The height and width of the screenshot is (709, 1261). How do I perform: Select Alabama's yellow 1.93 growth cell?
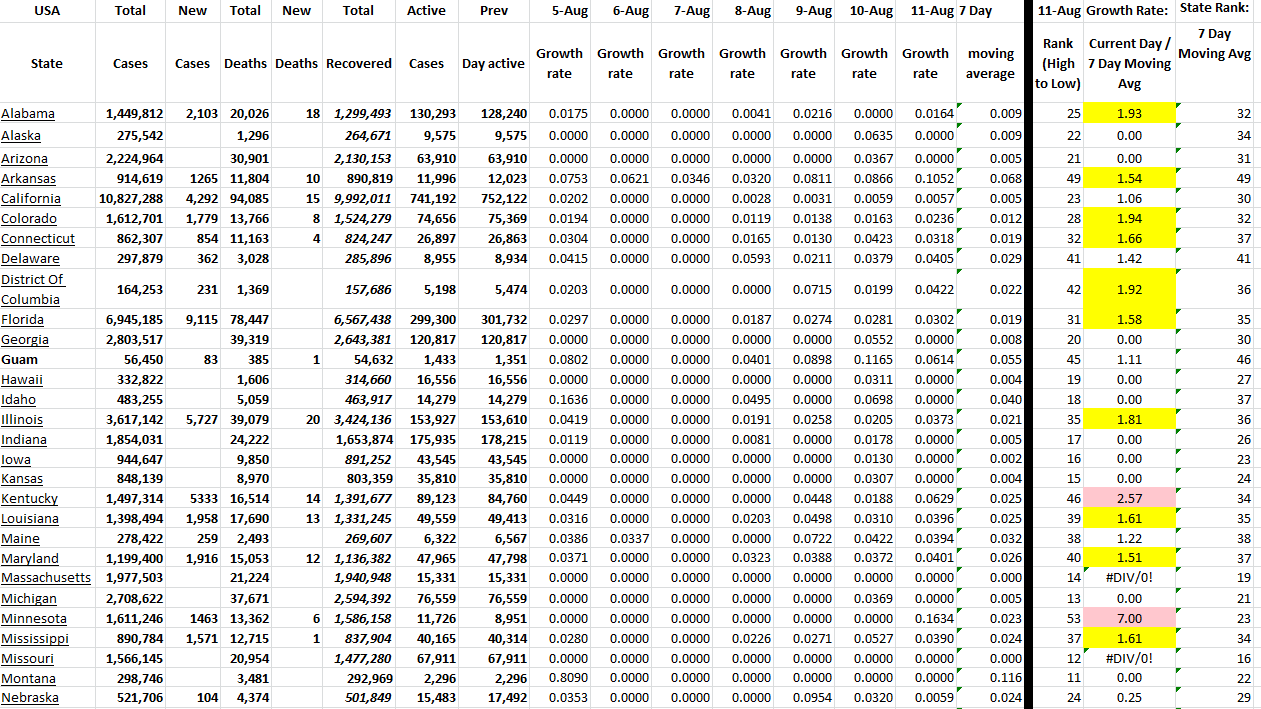[1129, 114]
